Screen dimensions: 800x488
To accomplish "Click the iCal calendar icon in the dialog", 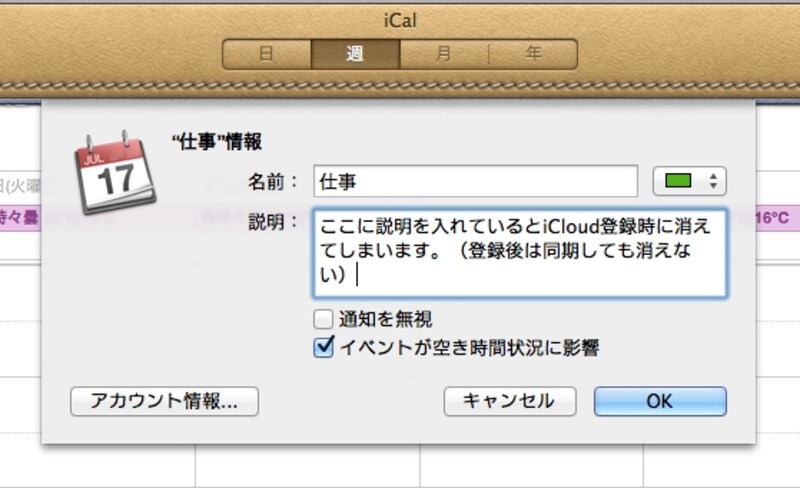I will pyautogui.click(x=115, y=172).
